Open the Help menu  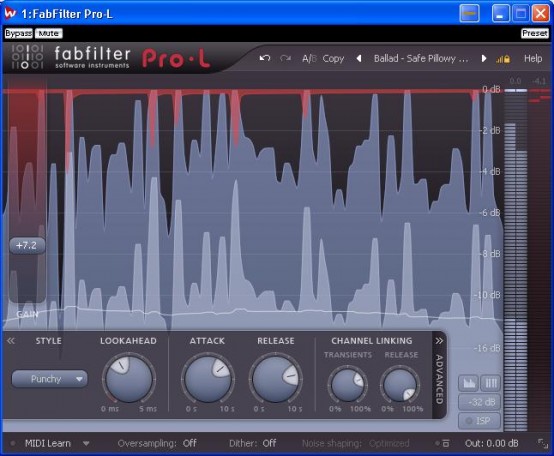(533, 58)
